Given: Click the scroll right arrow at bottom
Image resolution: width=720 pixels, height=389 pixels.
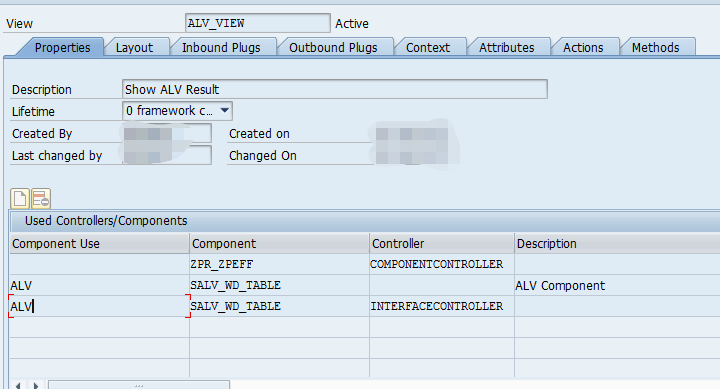Looking at the screenshot, I should (36, 385).
